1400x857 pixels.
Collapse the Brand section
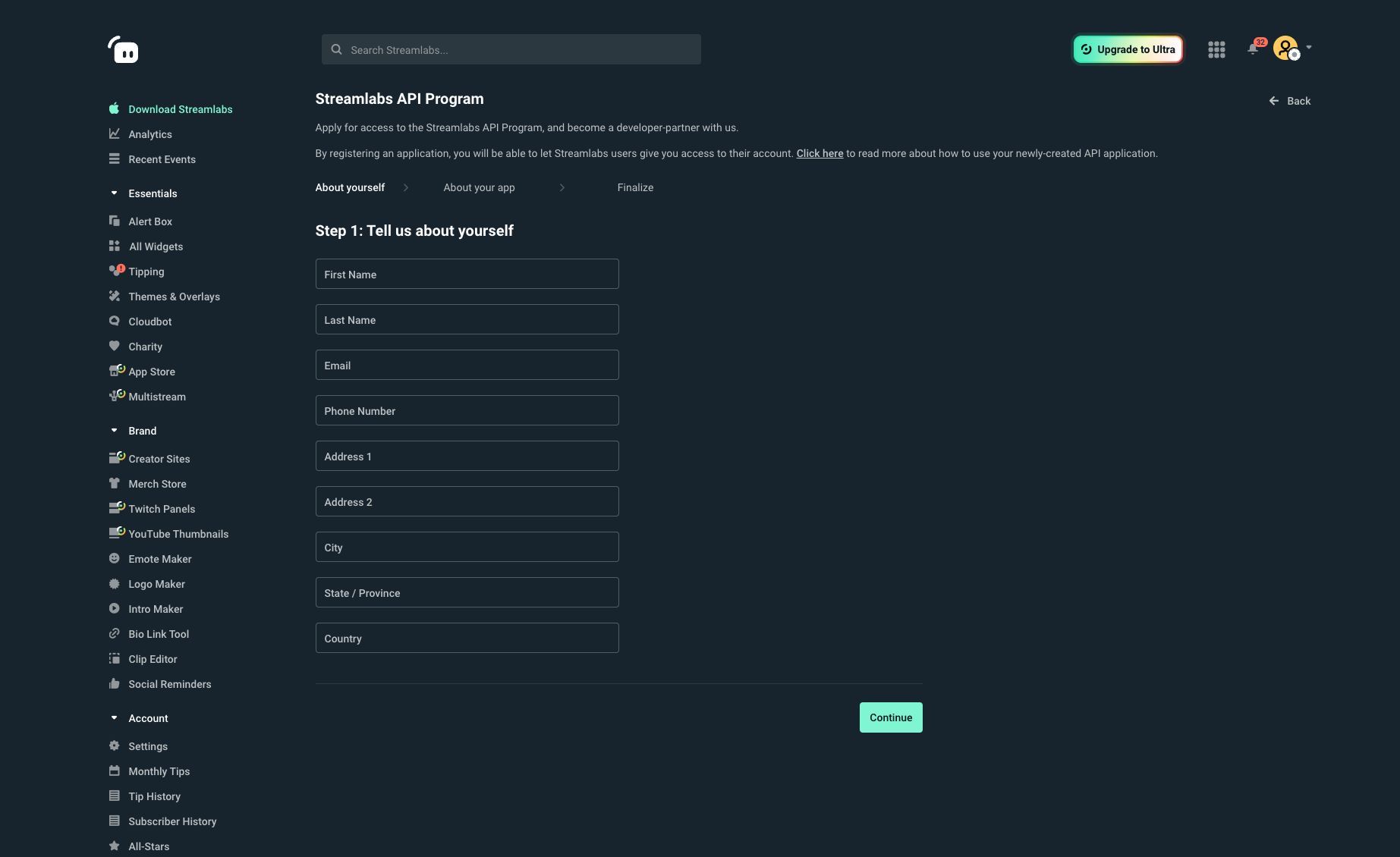tap(114, 430)
